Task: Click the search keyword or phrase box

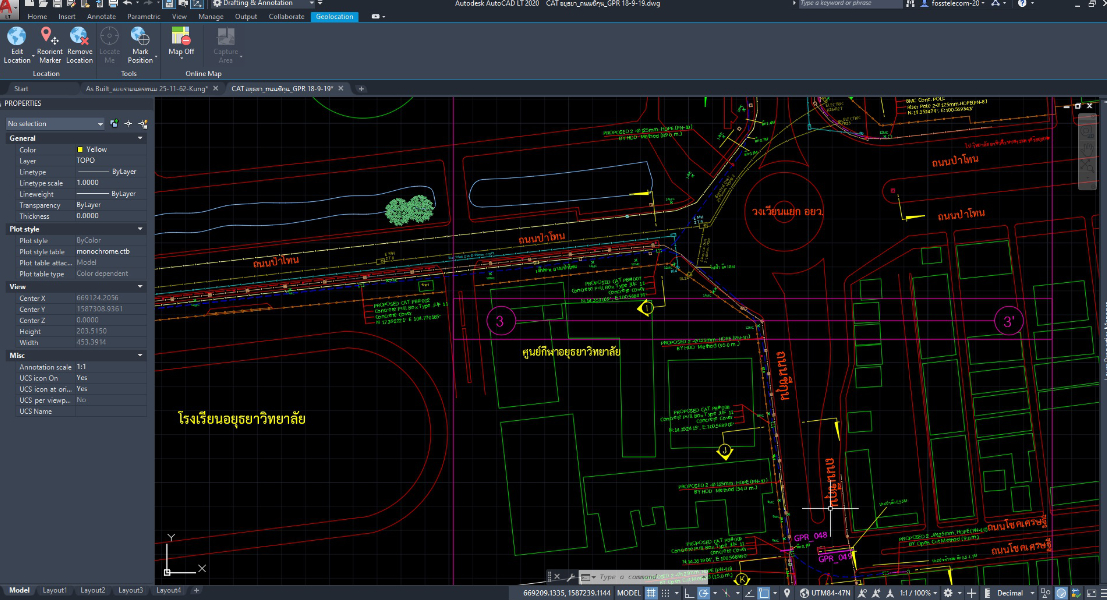Action: (850, 4)
